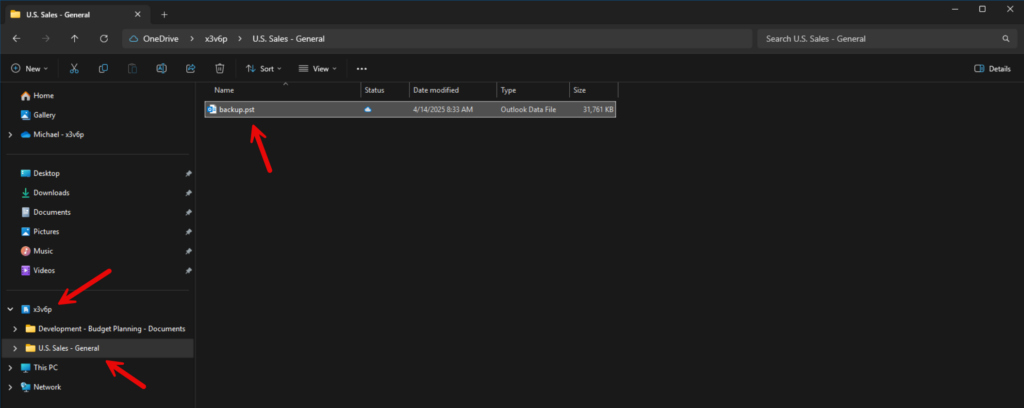The image size is (1024, 408).
Task: Go forward with the right arrow
Action: click(x=46, y=39)
